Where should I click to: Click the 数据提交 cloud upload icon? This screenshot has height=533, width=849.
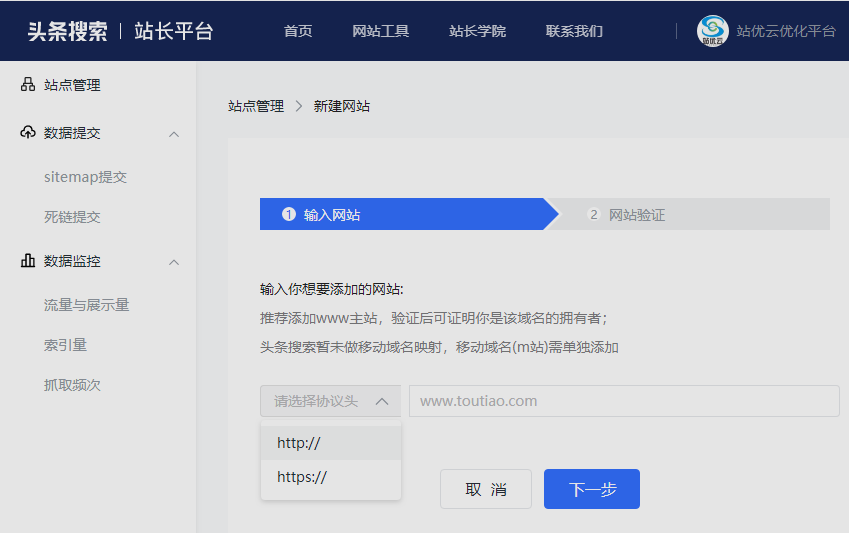point(28,132)
